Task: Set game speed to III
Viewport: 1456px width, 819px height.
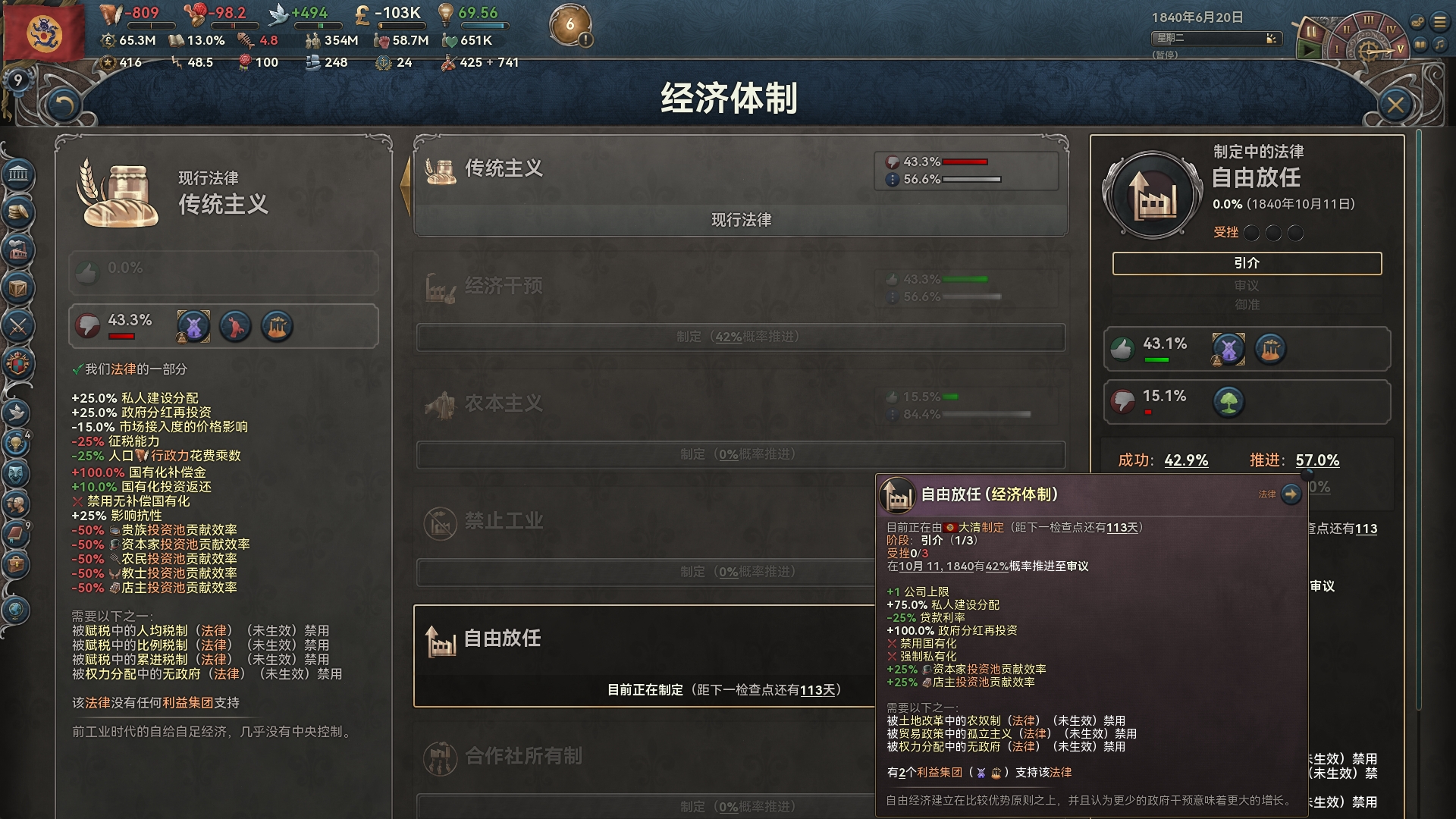Action: pyautogui.click(x=1369, y=20)
